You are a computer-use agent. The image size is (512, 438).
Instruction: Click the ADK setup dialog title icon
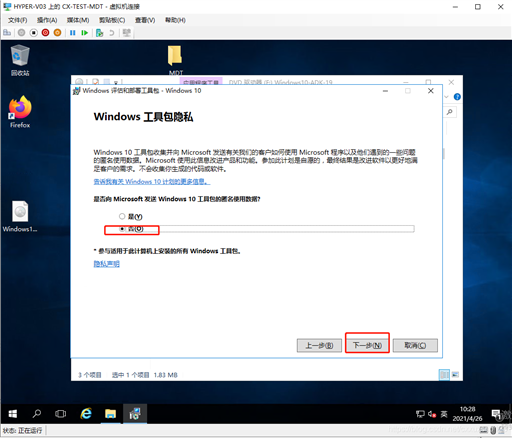pos(77,91)
